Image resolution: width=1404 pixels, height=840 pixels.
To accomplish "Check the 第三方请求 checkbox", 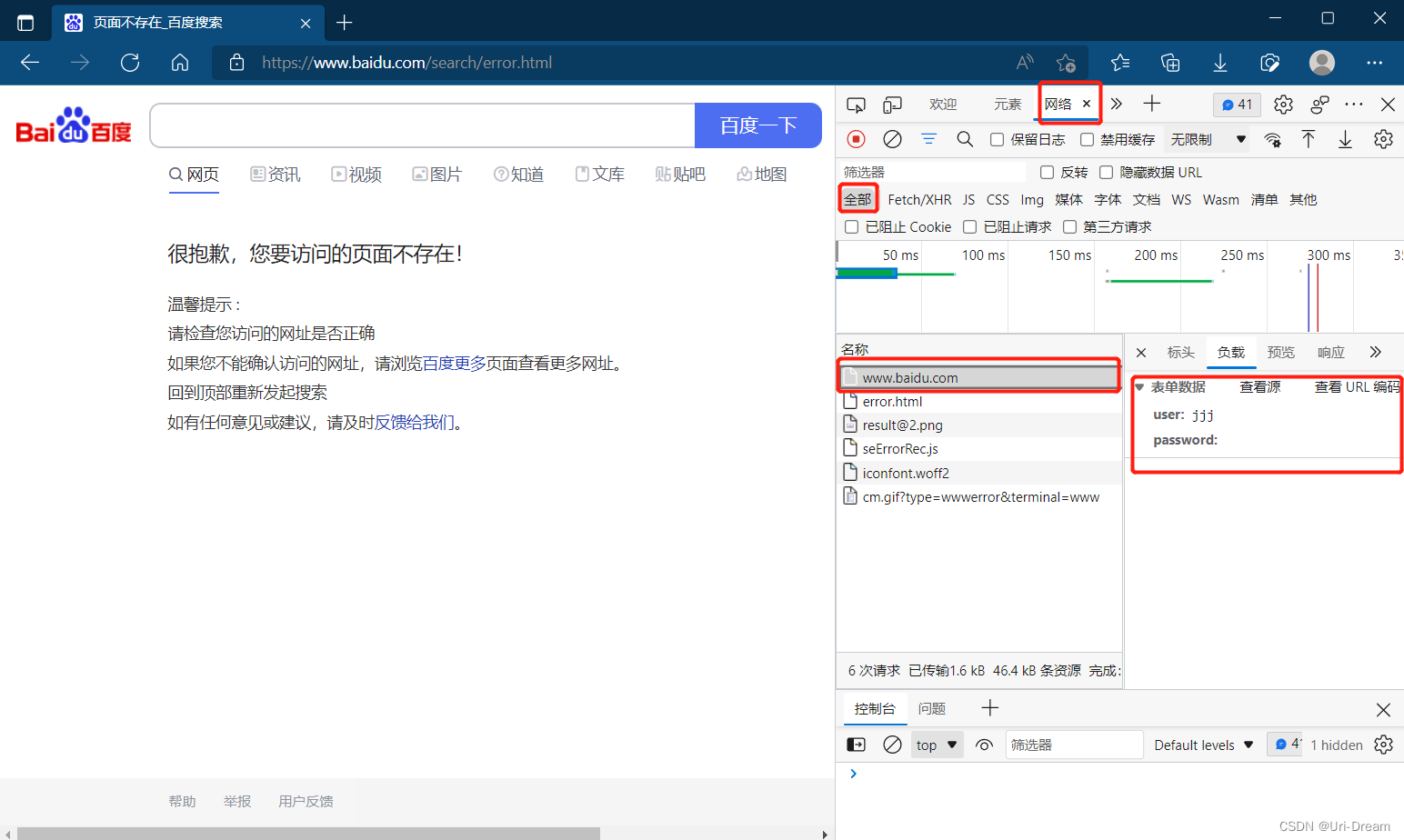I will point(1070,227).
